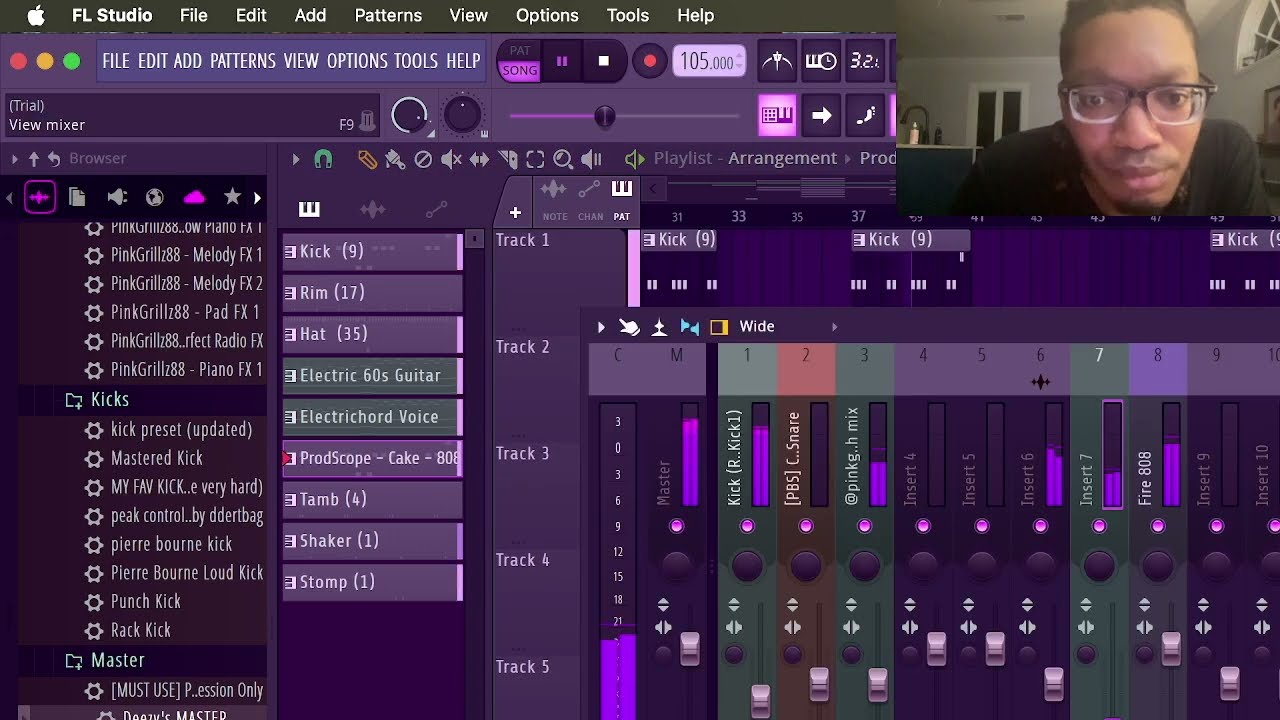
Task: Select the Zoom magnifier tool
Action: coord(563,159)
